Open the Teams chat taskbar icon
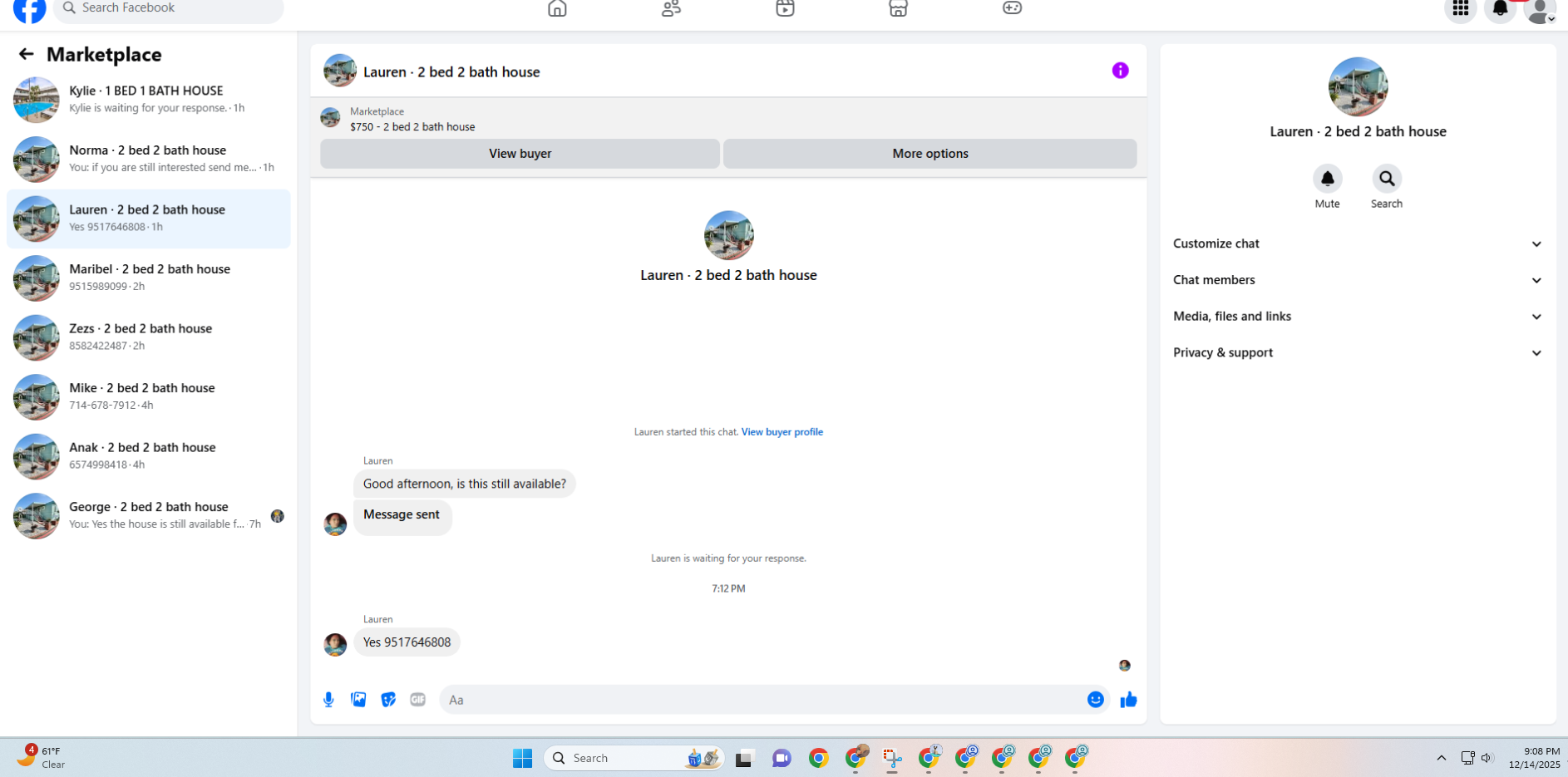 coord(782,758)
